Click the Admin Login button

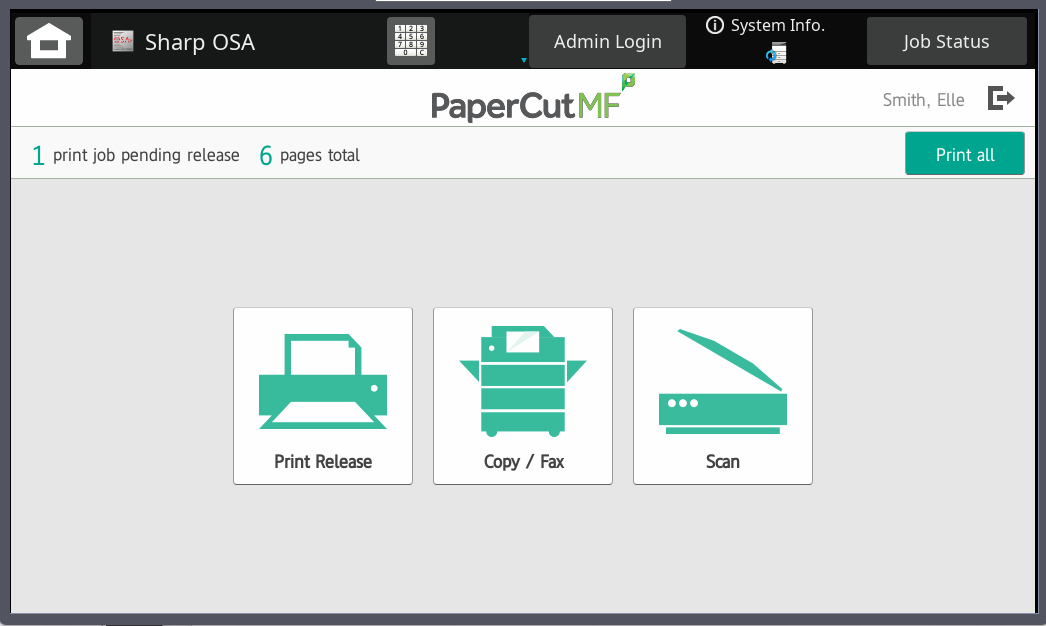coord(607,41)
